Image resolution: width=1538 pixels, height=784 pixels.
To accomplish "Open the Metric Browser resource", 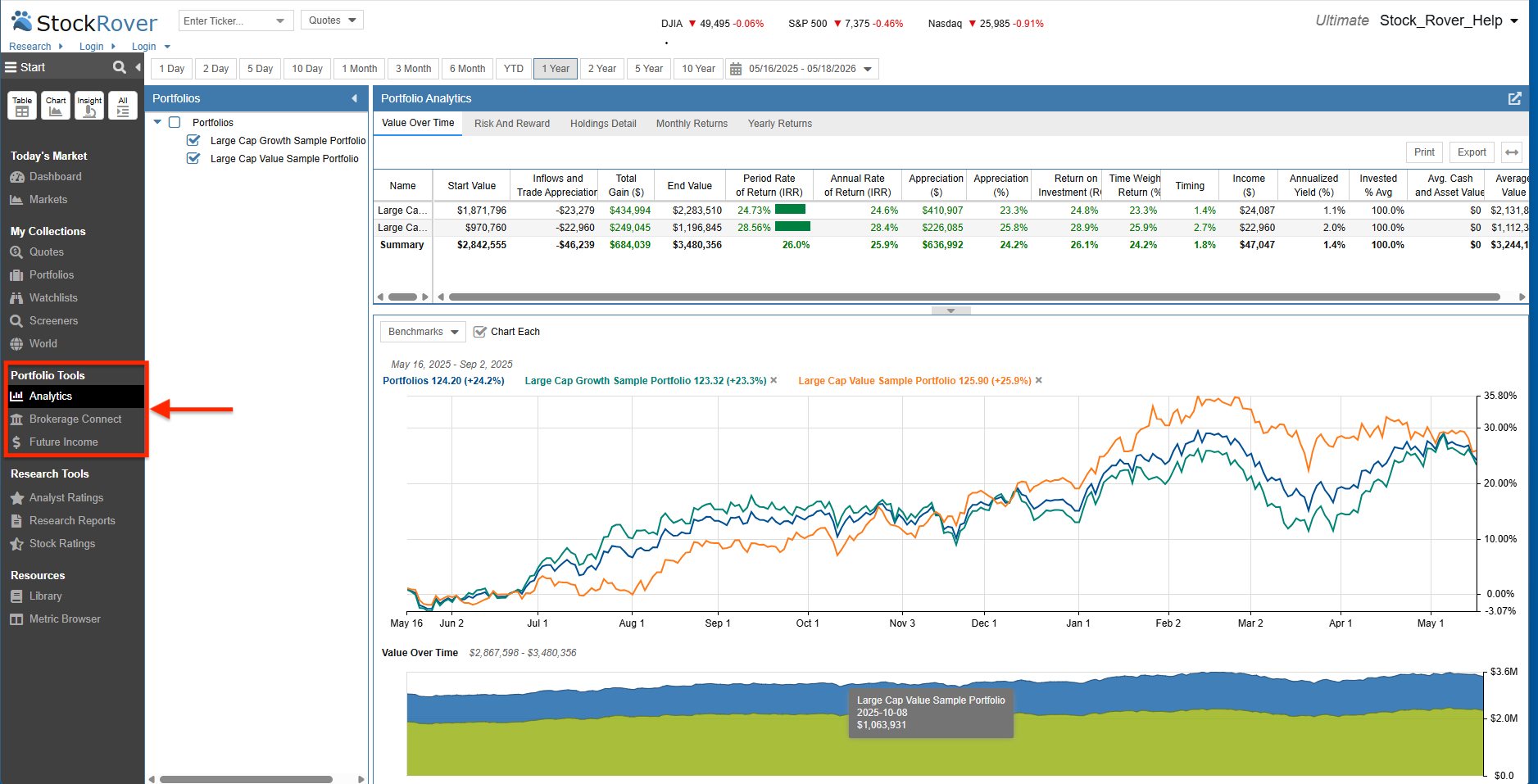I will 64,619.
